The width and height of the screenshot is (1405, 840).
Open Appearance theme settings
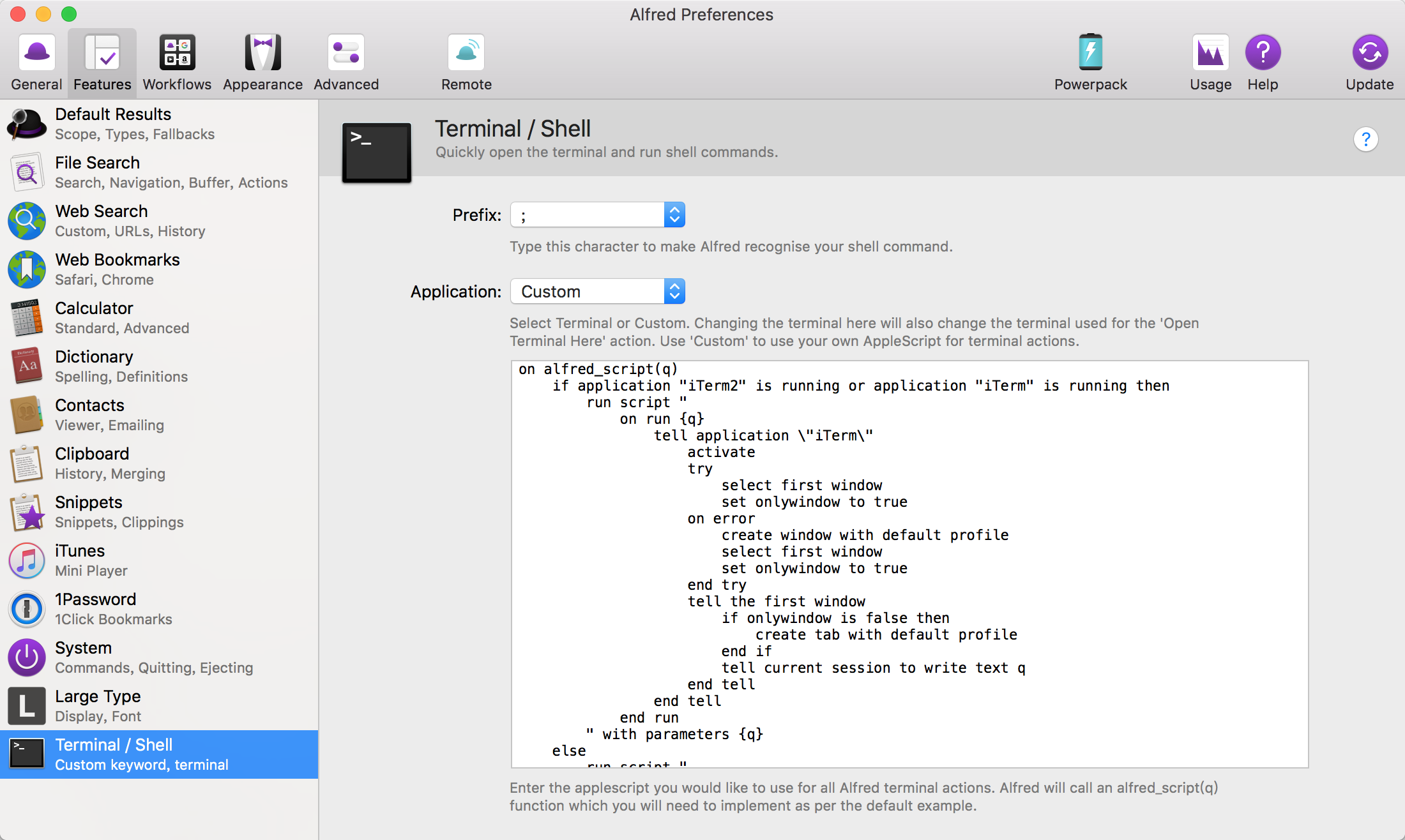coord(262,63)
